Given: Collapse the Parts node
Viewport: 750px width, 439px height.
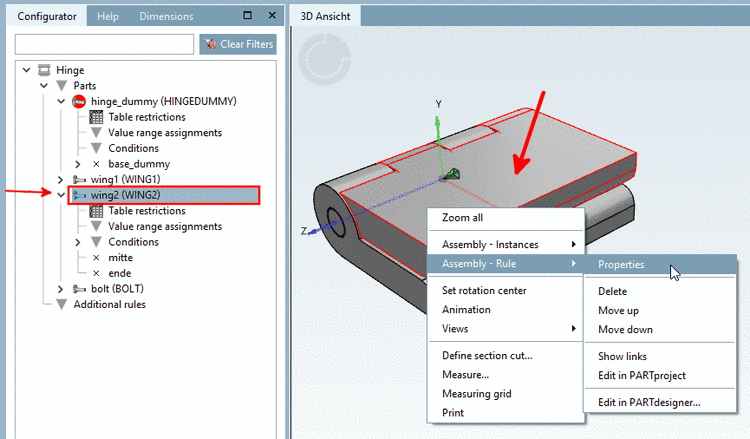Looking at the screenshot, I should tap(44, 86).
